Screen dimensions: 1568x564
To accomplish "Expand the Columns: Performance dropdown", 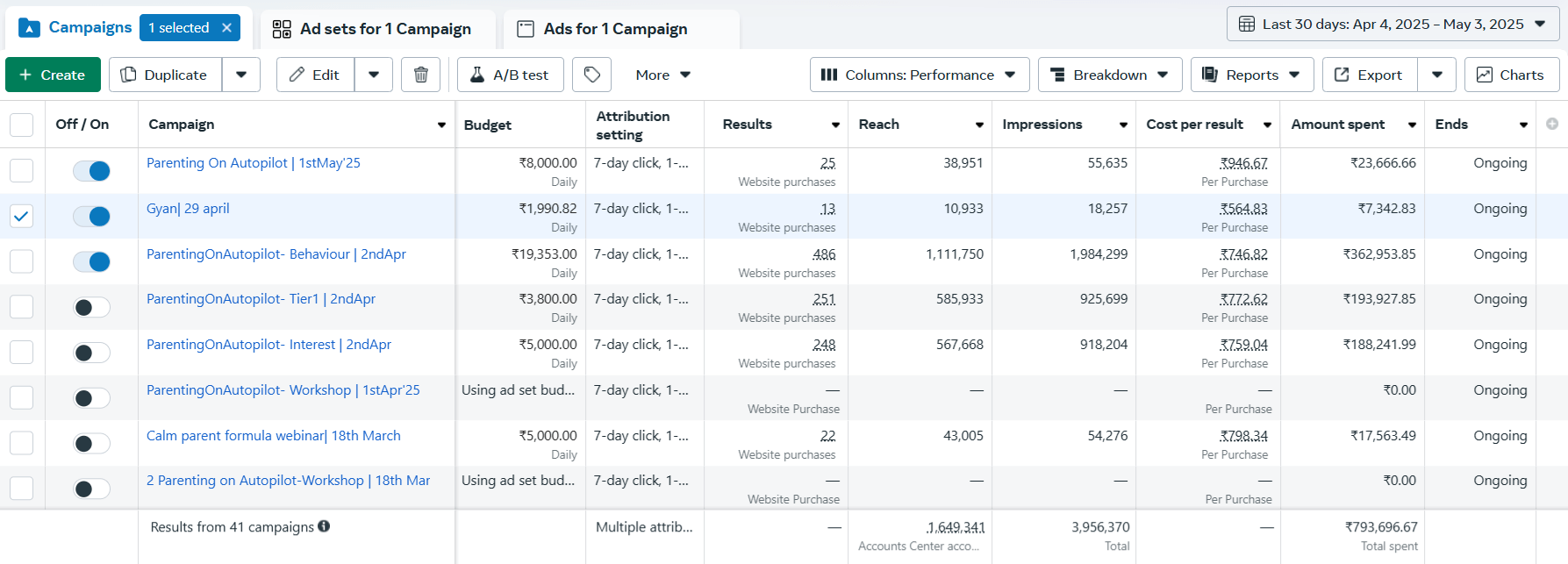I will pyautogui.click(x=918, y=75).
